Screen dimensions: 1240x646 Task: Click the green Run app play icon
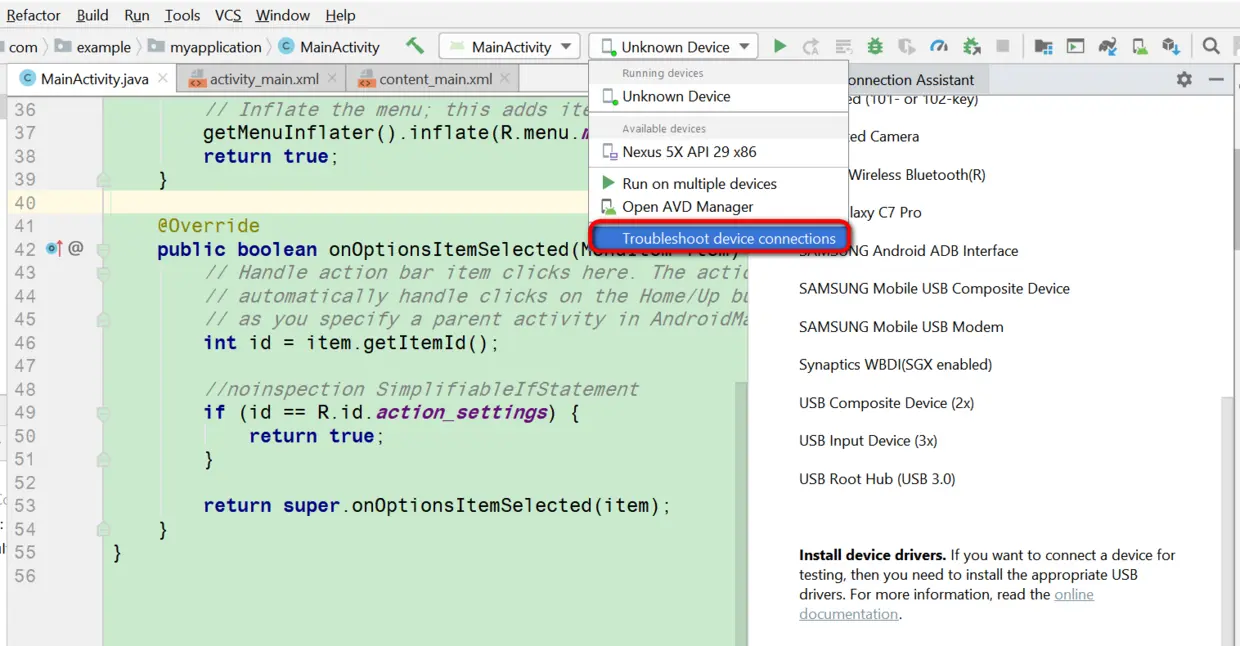(780, 46)
